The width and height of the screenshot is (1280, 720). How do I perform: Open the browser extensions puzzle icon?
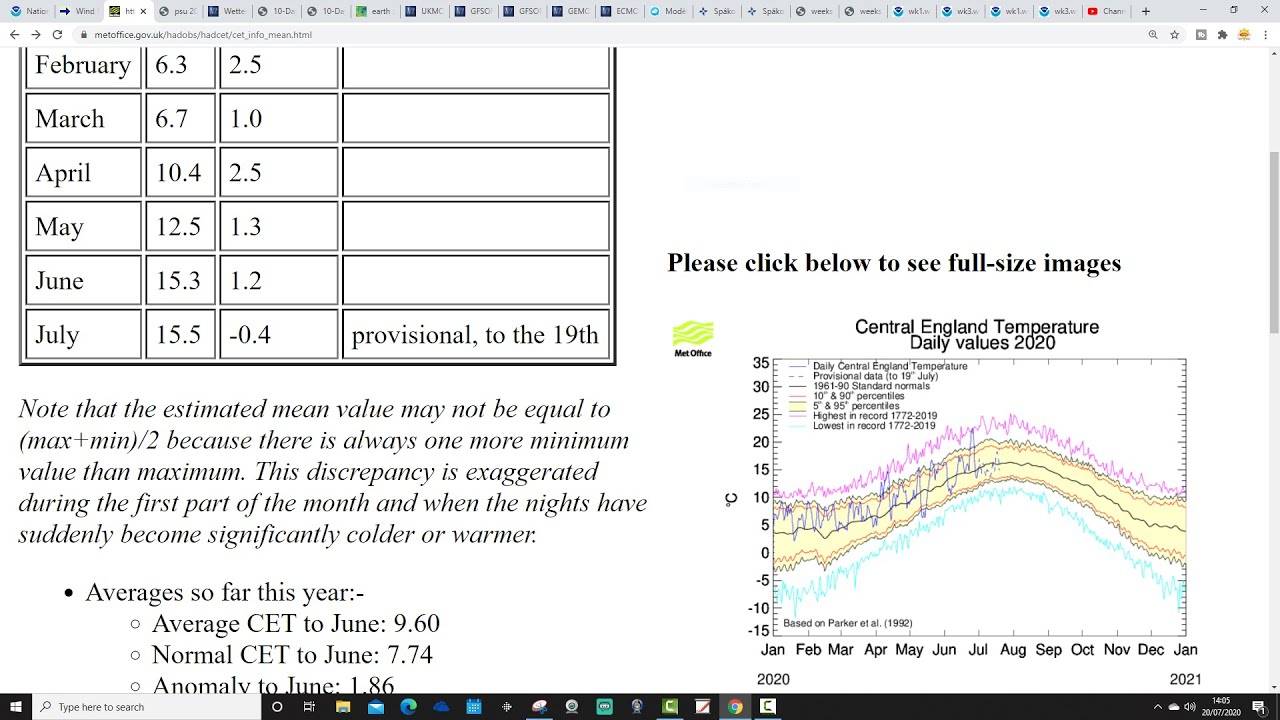(x=1222, y=34)
